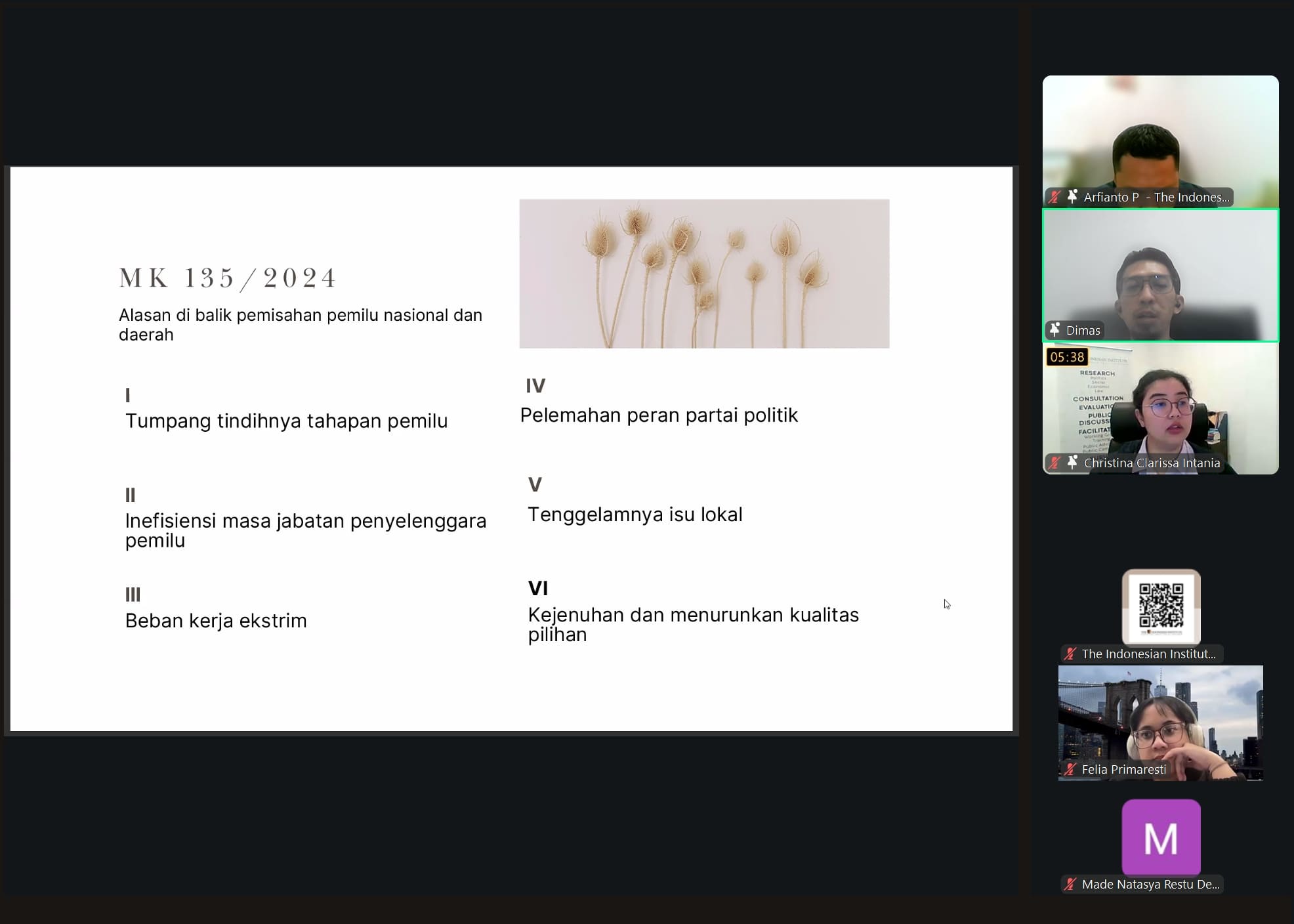Click Christina Clarissa Intania's muted mic icon
1294x924 pixels.
1054,463
